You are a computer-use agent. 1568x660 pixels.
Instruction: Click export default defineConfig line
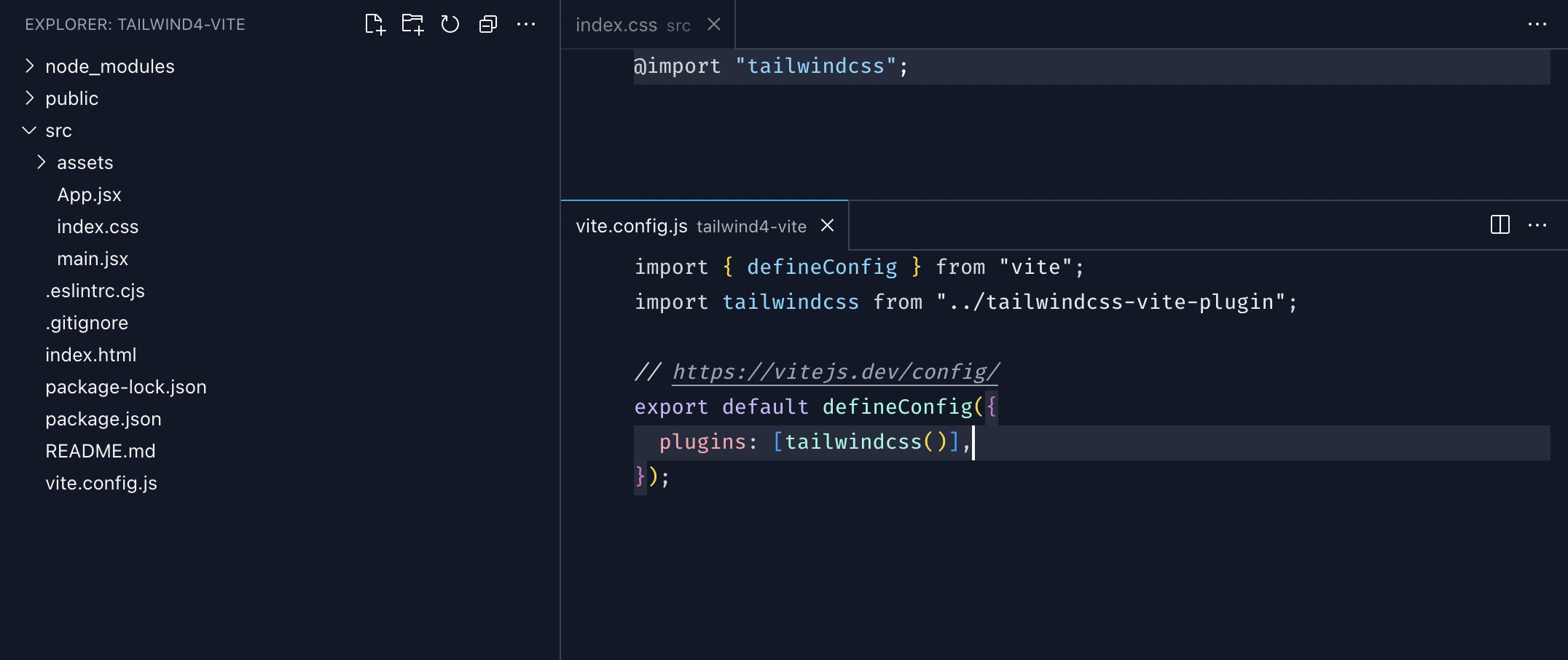click(x=816, y=406)
